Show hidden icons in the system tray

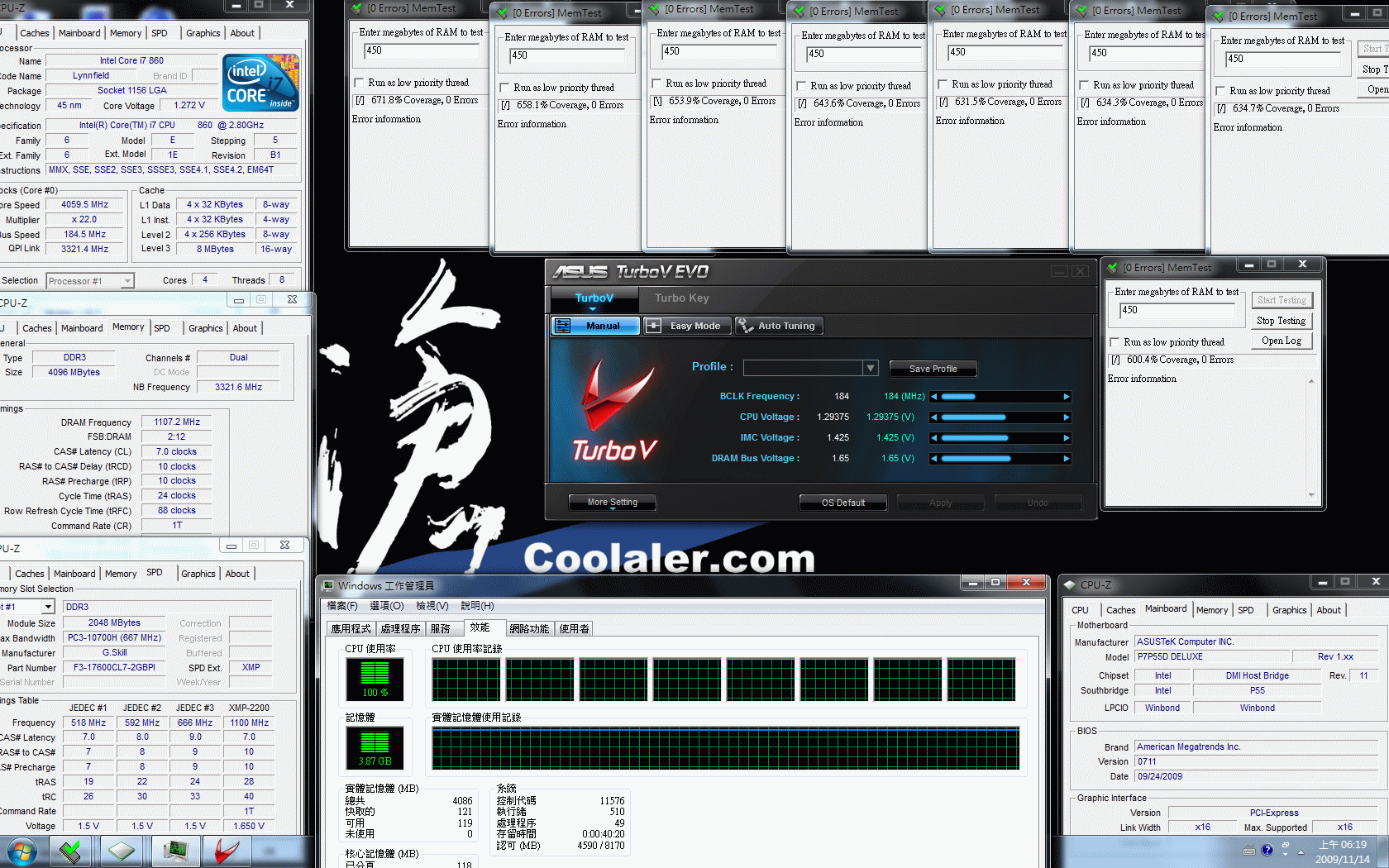click(1301, 851)
